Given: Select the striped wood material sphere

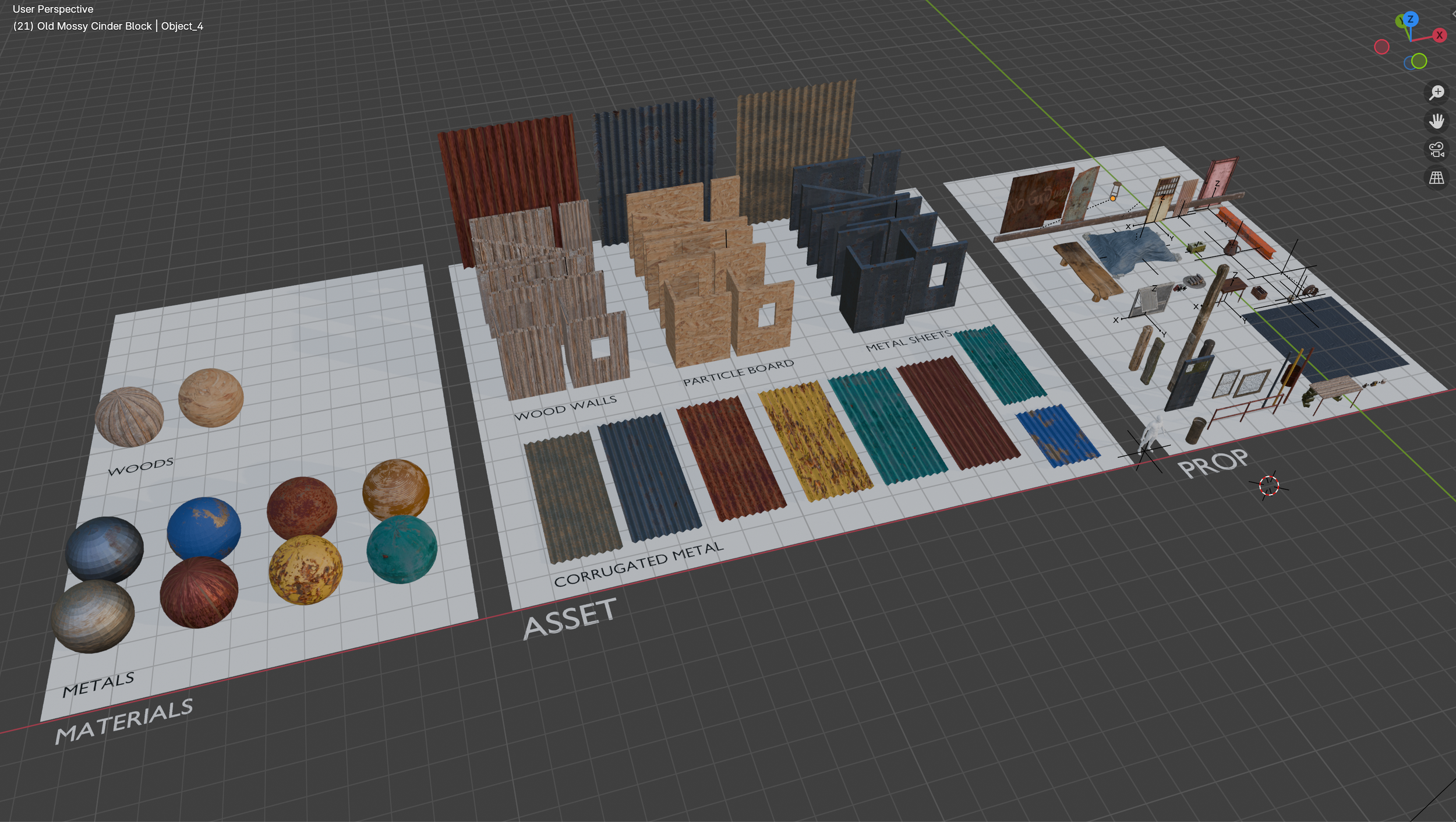Looking at the screenshot, I should click(129, 416).
